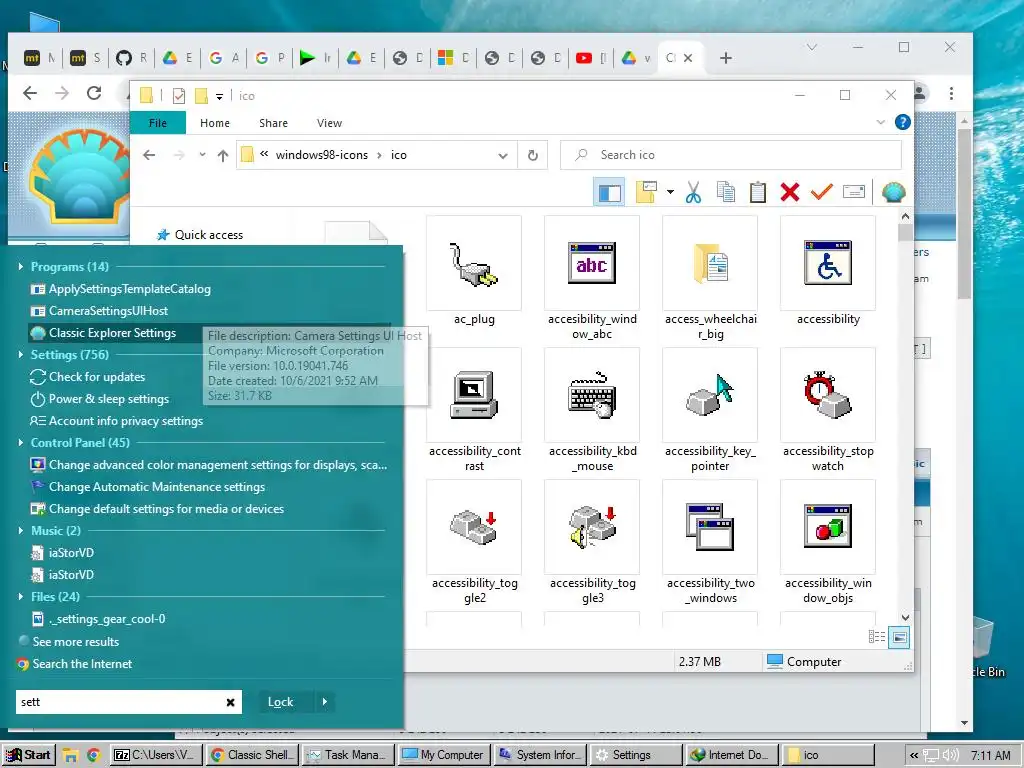Click the Explorer refresh button
1024x768 pixels.
tap(533, 155)
